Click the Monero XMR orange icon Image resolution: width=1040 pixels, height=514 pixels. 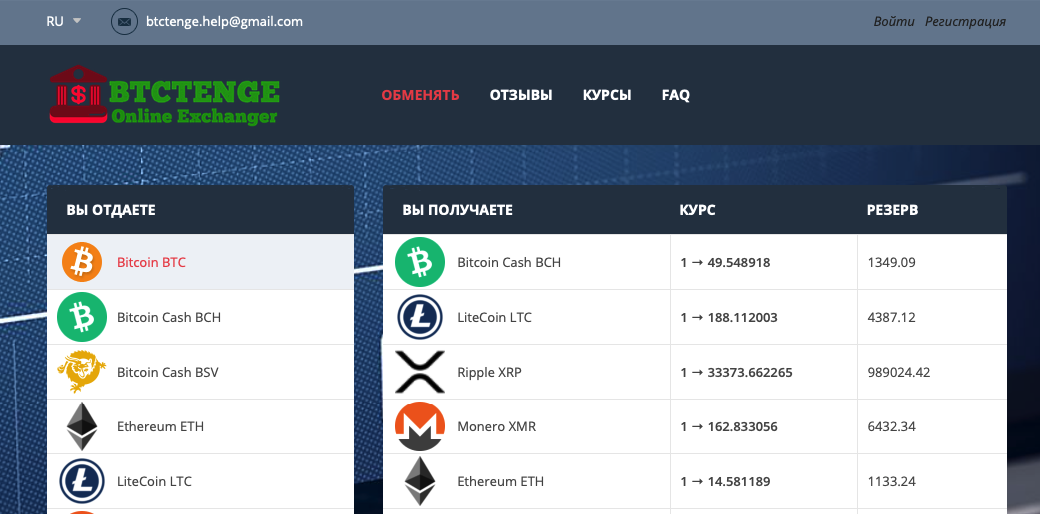click(x=419, y=426)
